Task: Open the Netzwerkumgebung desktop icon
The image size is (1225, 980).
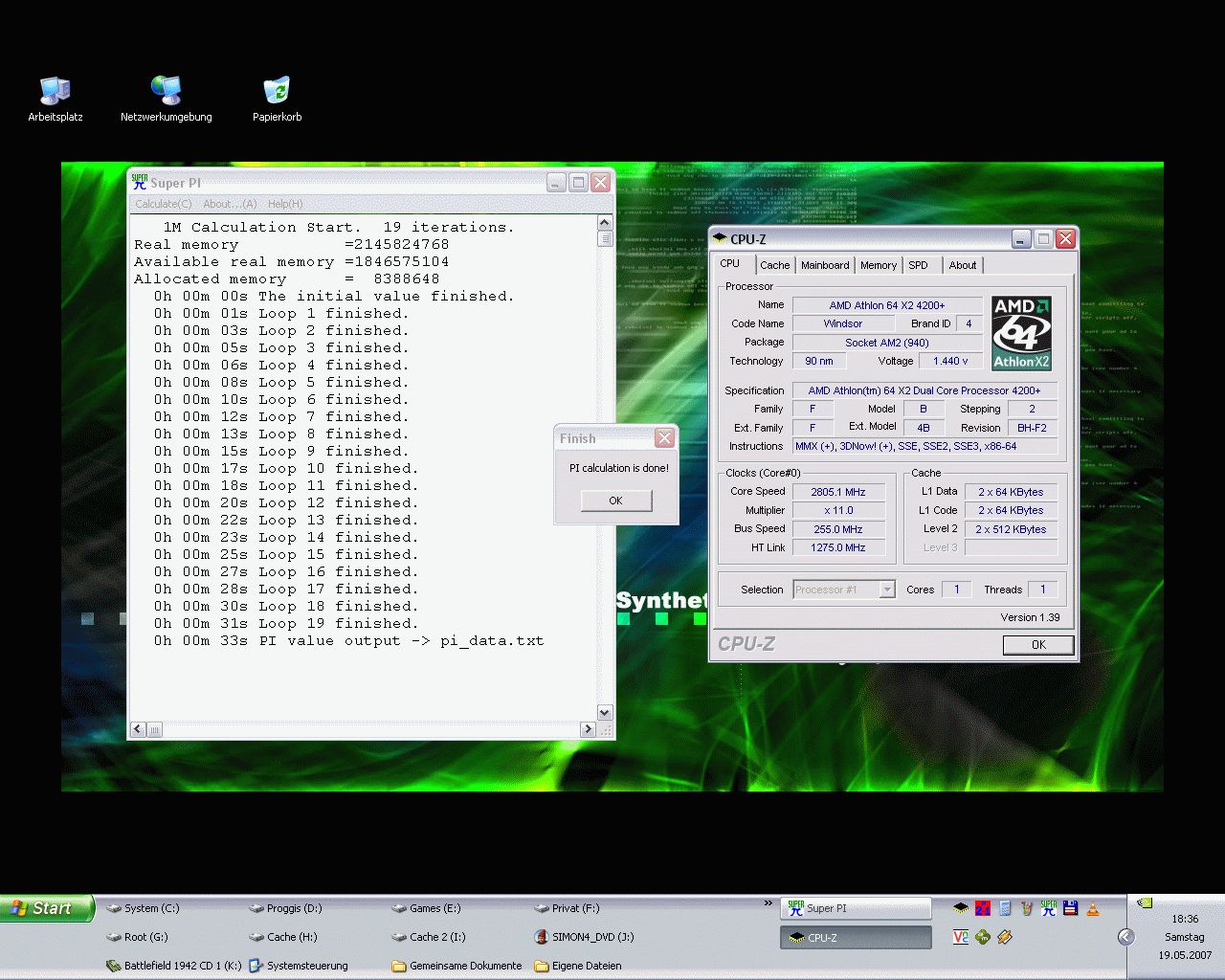Action: tap(166, 100)
